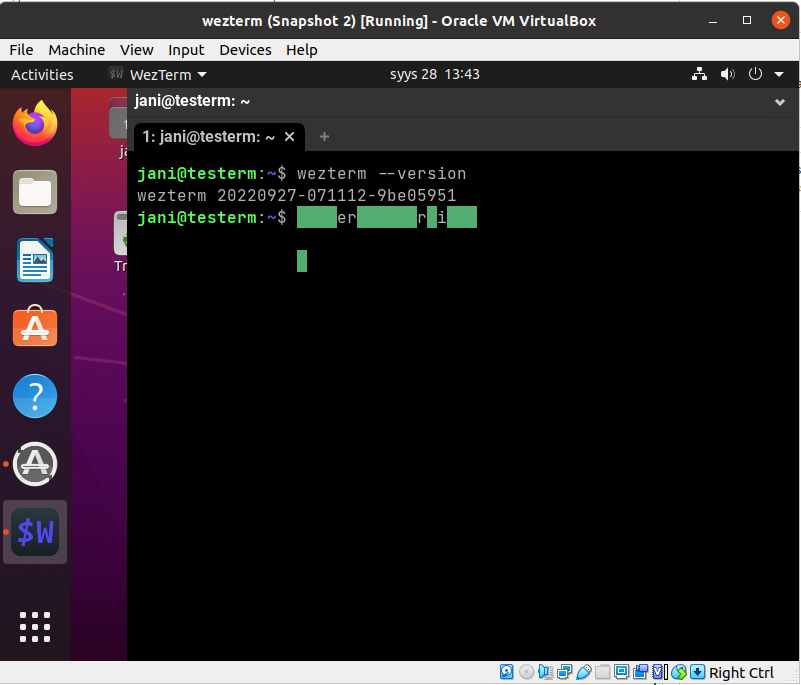Open Software Updater in the dock

pos(35,464)
